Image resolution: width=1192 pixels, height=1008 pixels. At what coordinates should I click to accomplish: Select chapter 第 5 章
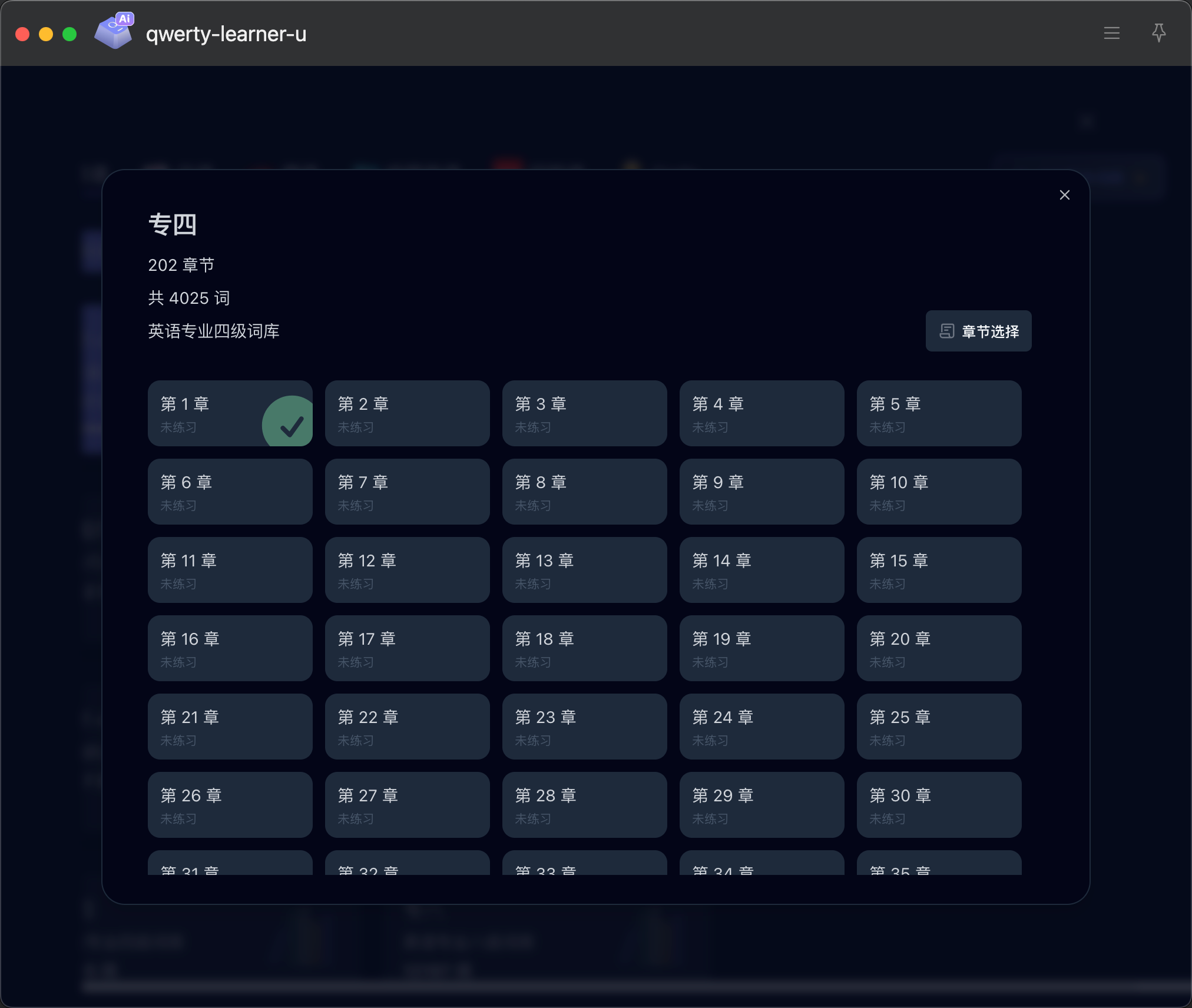(x=939, y=413)
